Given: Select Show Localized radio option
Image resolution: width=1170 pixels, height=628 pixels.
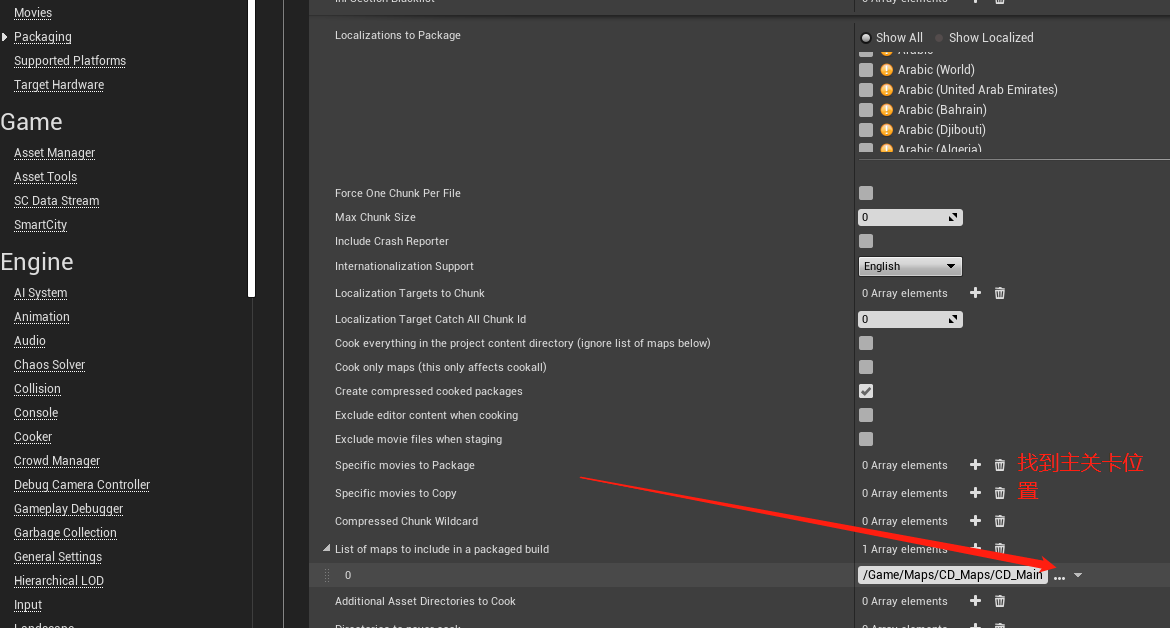Looking at the screenshot, I should click(984, 37).
